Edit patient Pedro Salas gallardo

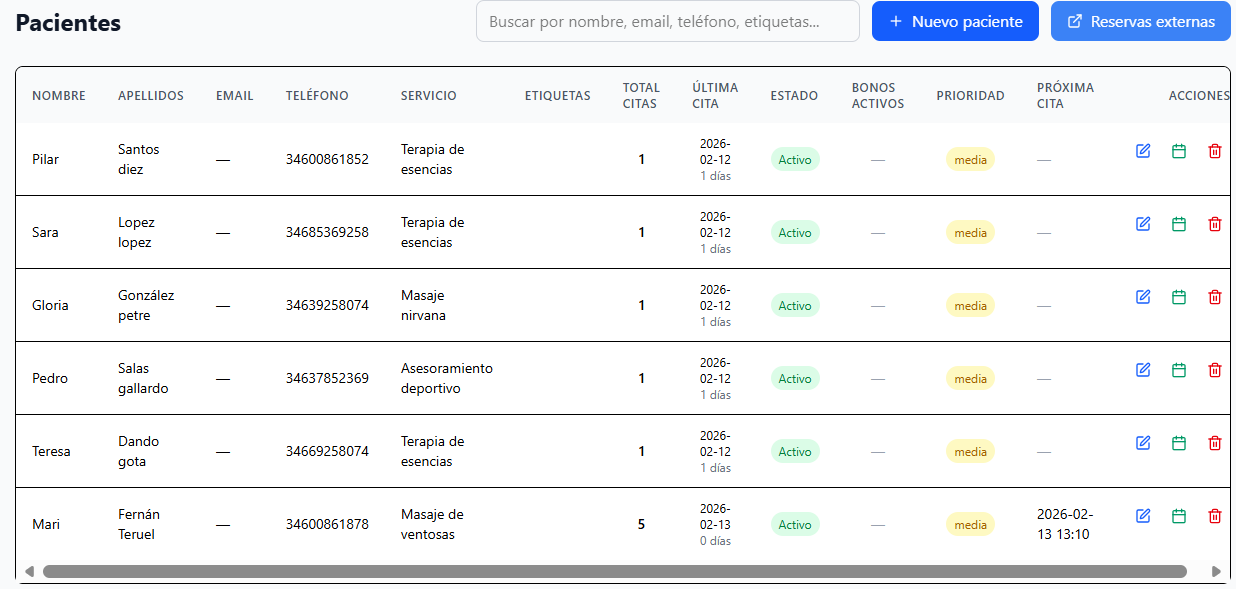[1143, 370]
